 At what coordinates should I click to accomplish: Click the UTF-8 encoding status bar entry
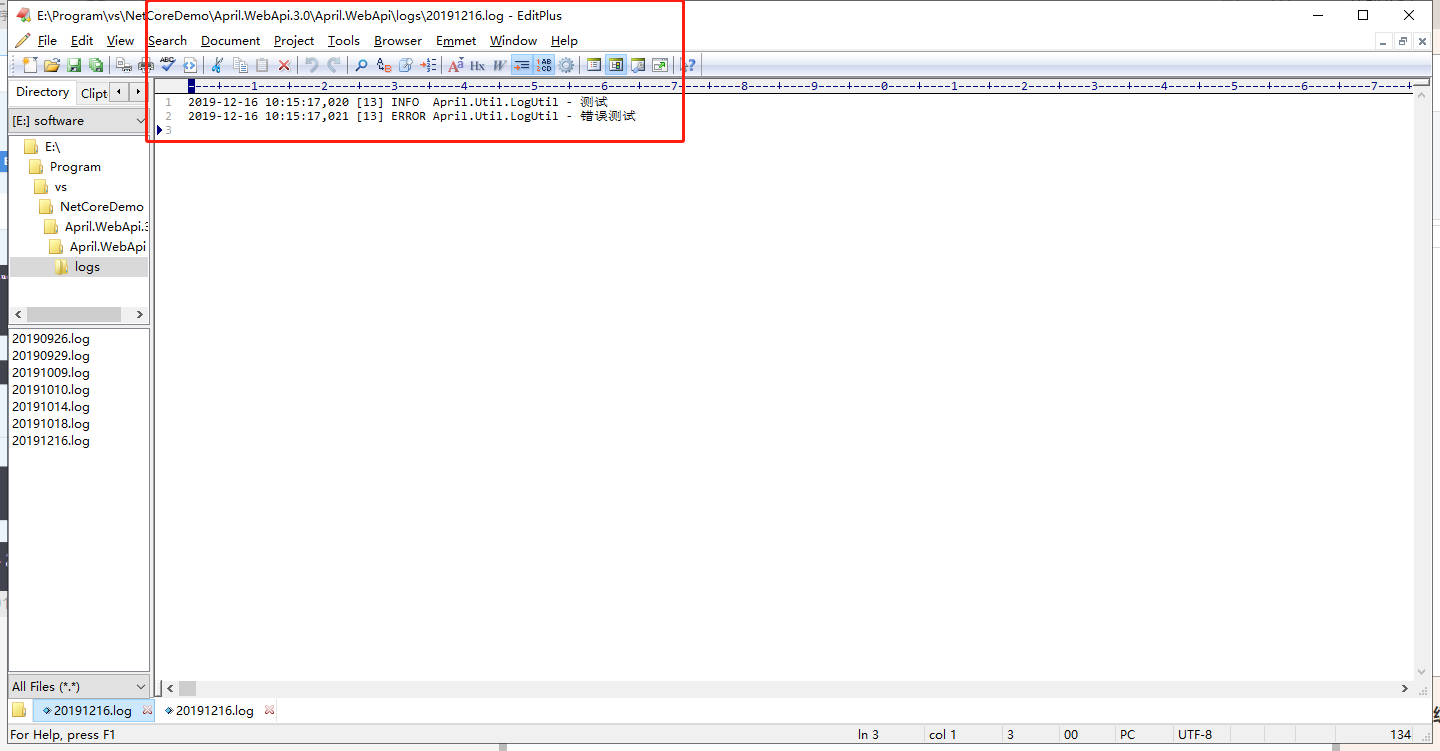point(1195,734)
